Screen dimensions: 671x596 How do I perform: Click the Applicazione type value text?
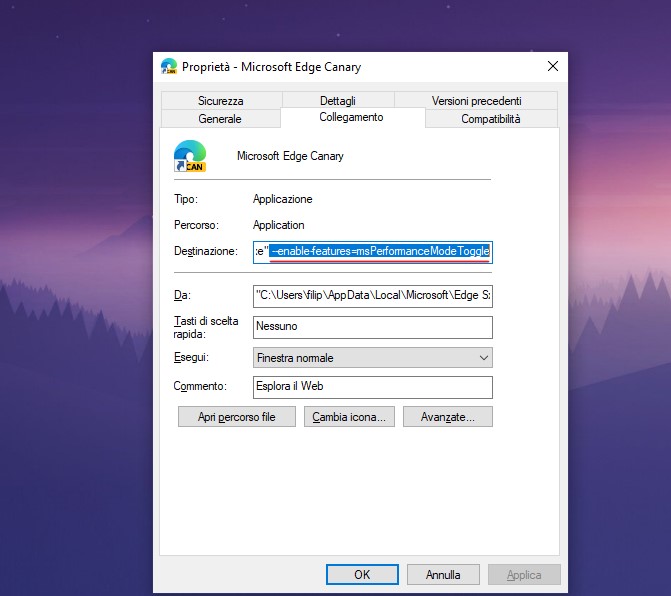point(282,199)
